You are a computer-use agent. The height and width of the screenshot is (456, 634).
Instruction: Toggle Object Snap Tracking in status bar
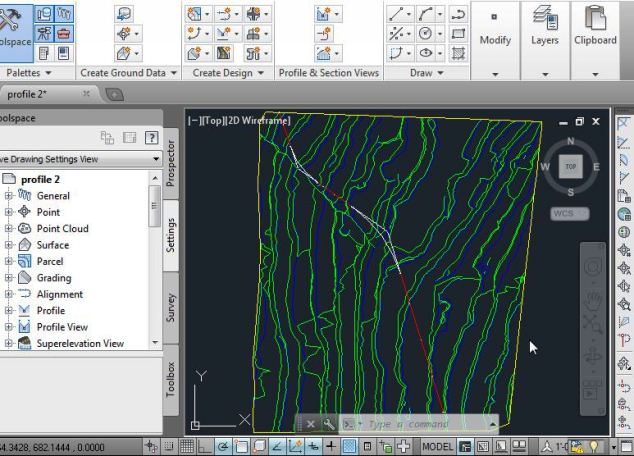click(x=277, y=447)
